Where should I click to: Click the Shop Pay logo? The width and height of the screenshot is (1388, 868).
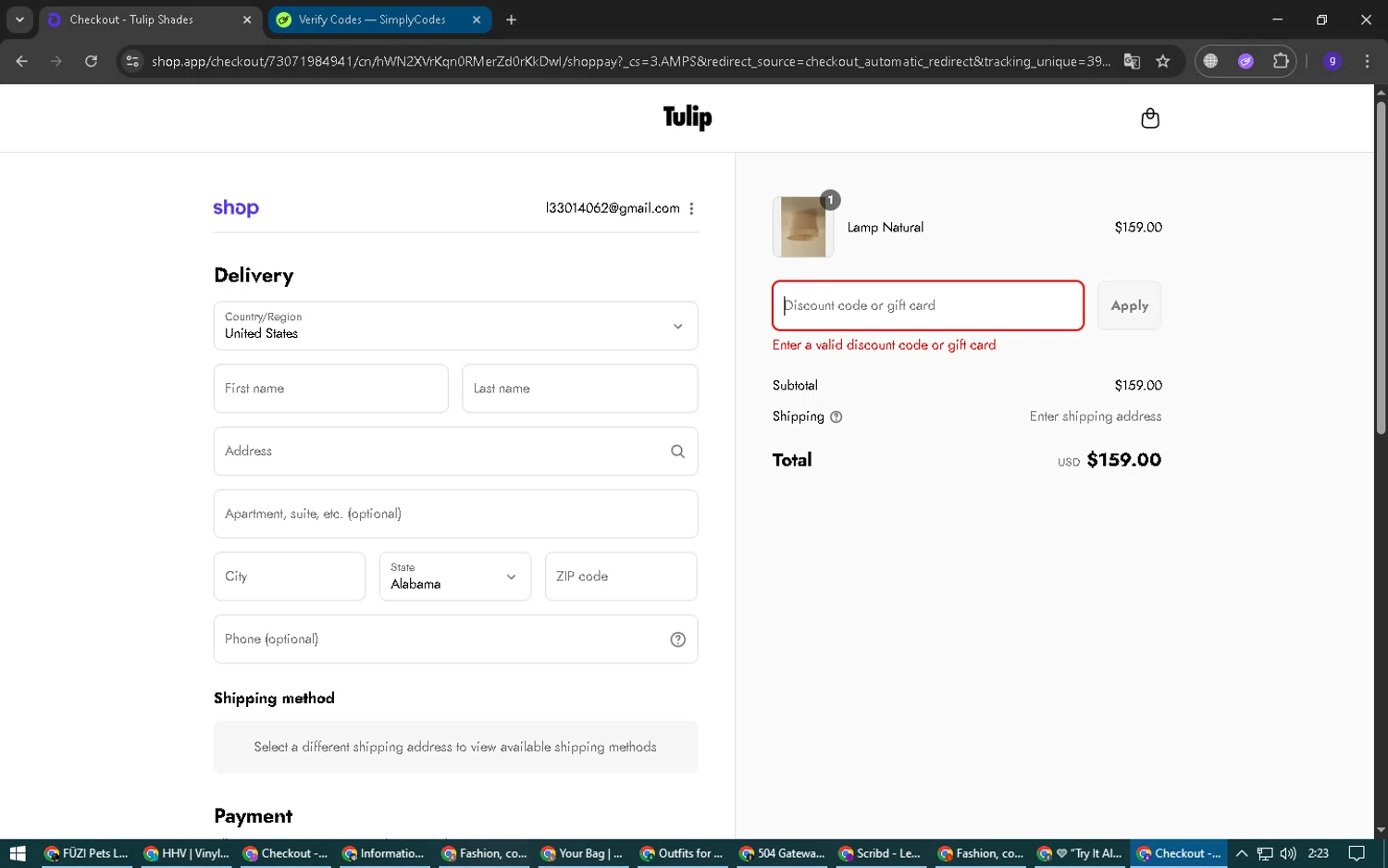(236, 208)
